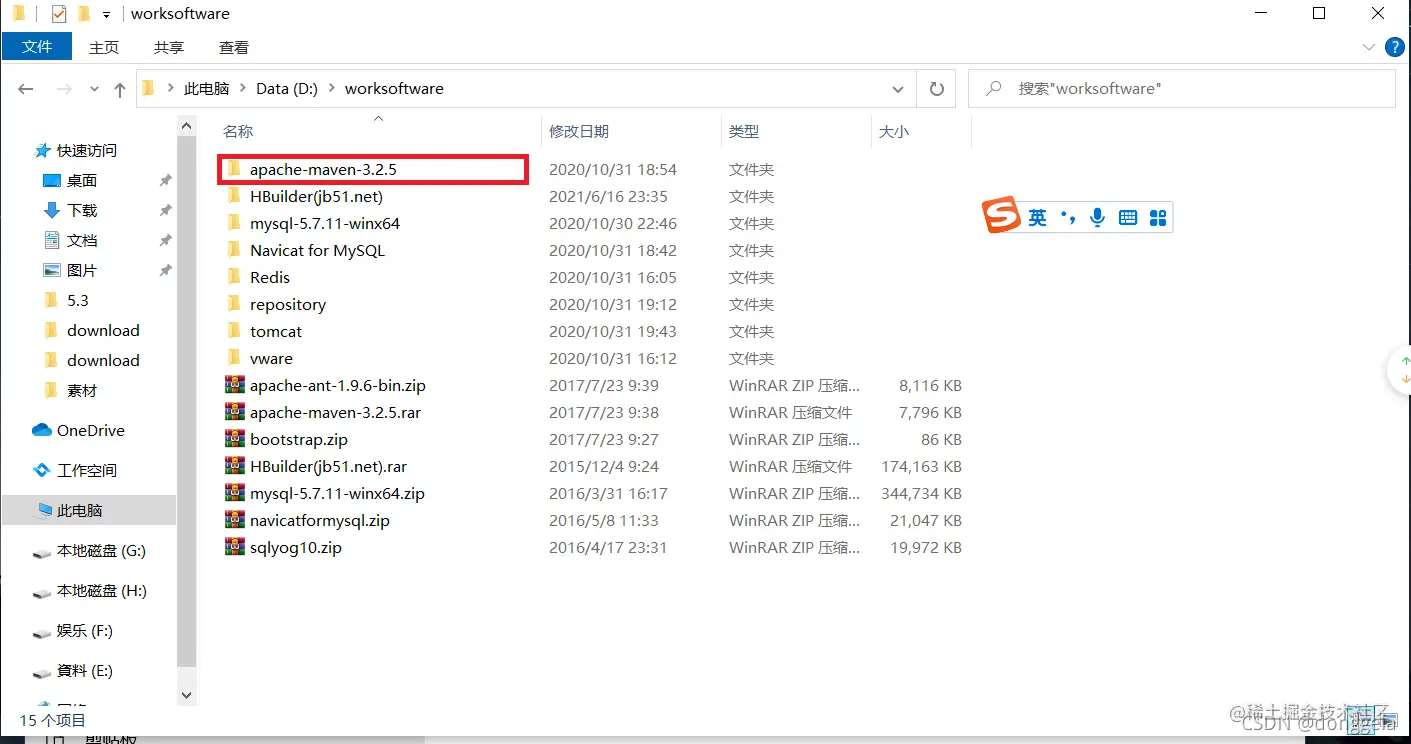Click the navigation pane scrollbar down arrow

click(186, 694)
